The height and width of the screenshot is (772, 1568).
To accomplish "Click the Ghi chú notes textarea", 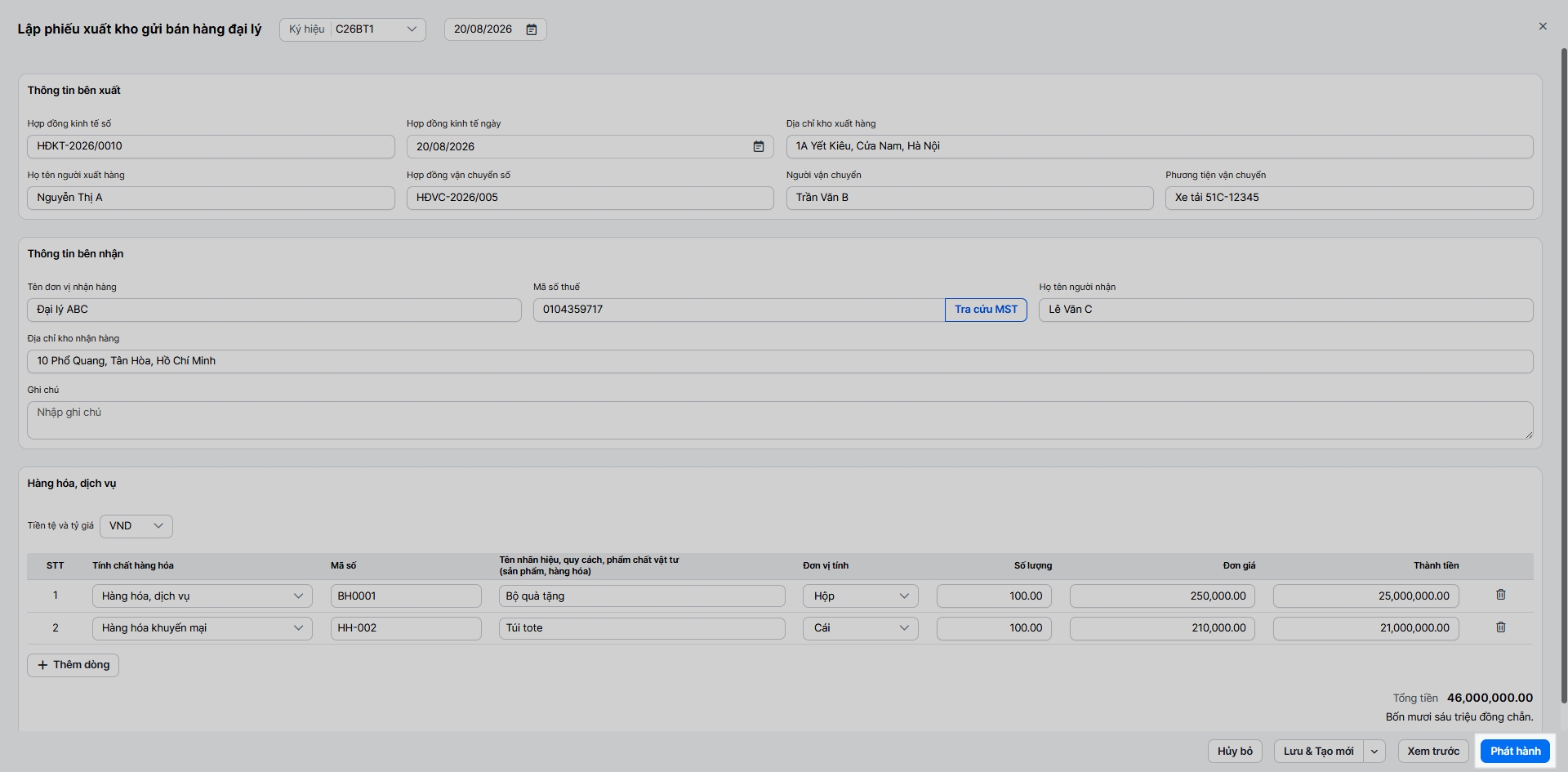I will point(780,420).
